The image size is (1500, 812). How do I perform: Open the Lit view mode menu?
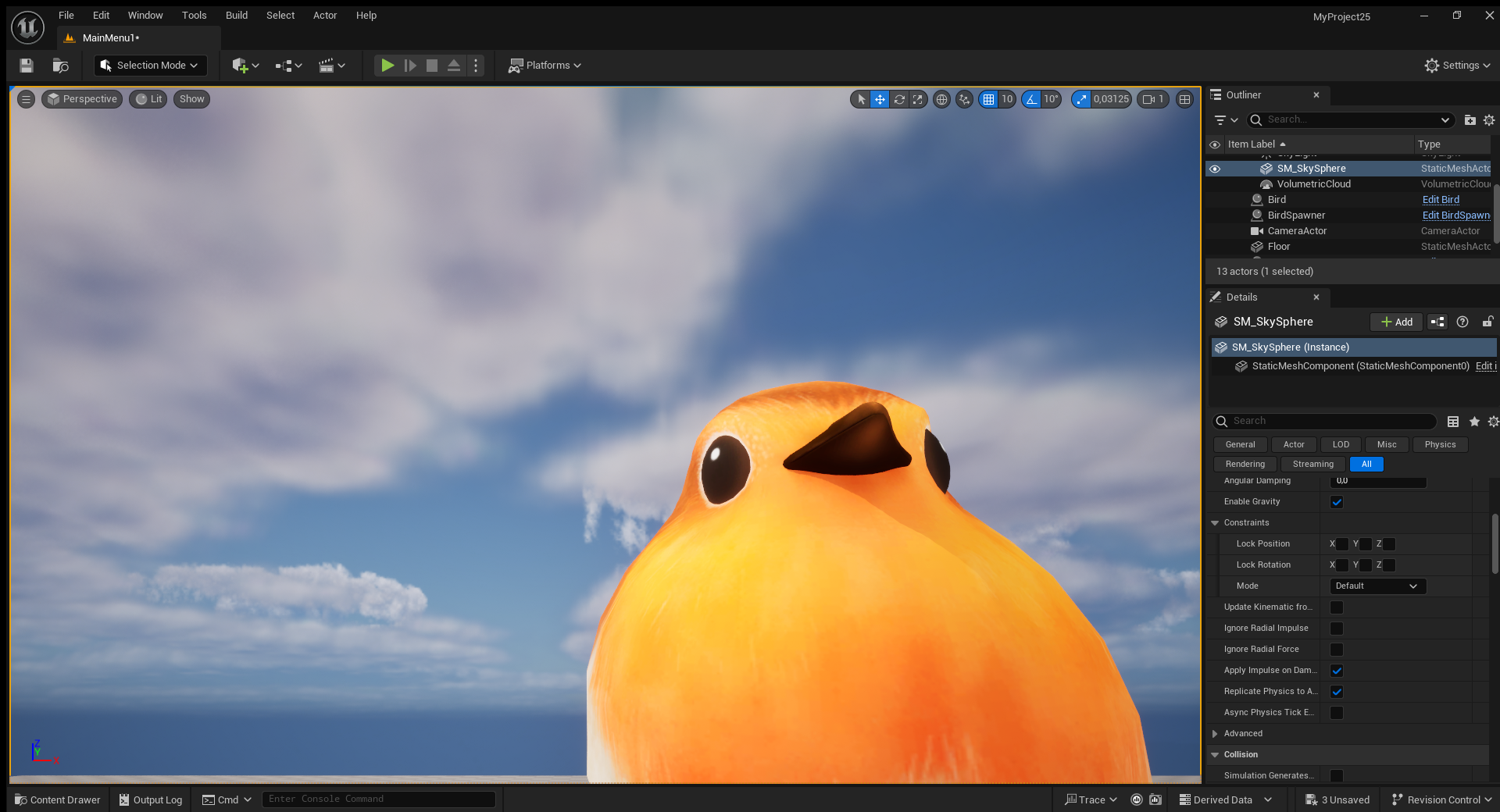(148, 99)
